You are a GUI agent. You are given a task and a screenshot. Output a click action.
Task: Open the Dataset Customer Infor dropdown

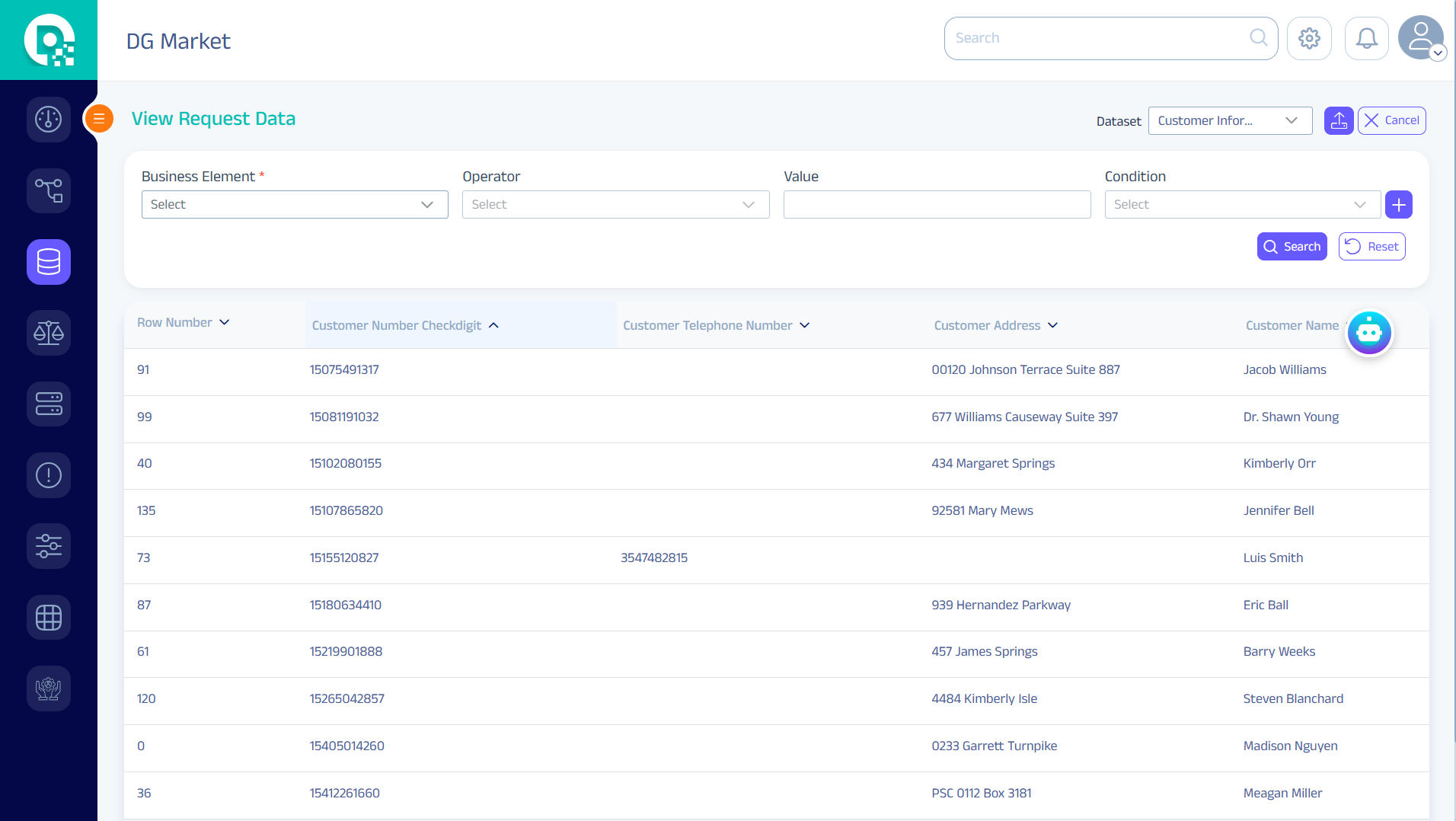coord(1229,121)
